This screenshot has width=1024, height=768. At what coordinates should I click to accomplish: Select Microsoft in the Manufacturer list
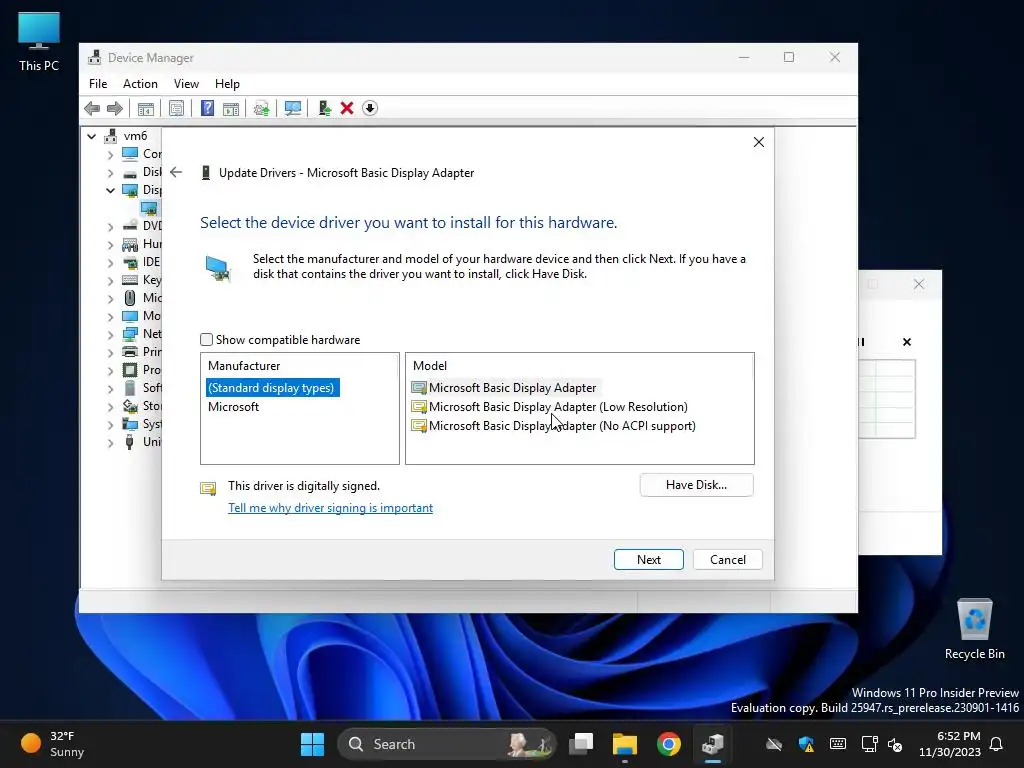[x=233, y=407]
